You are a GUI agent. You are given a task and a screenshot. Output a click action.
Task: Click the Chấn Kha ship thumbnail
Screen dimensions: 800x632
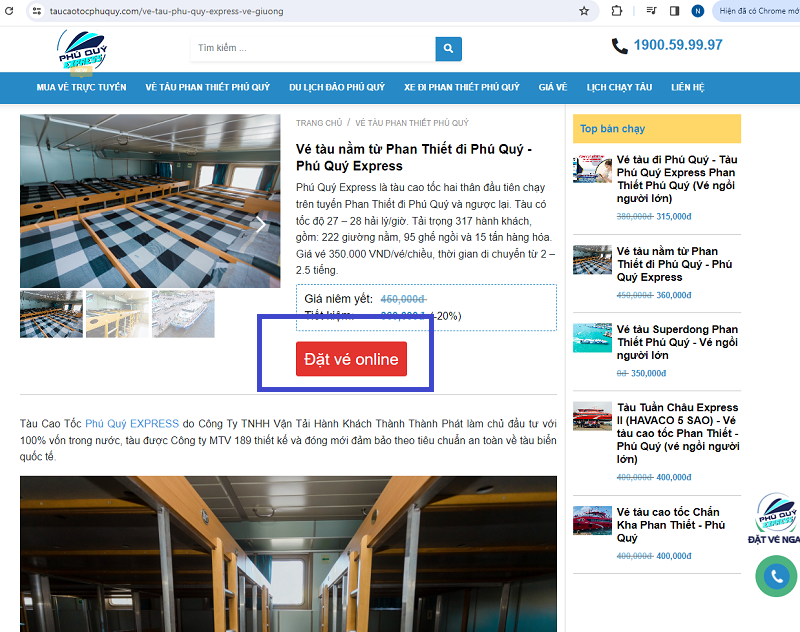(592, 520)
